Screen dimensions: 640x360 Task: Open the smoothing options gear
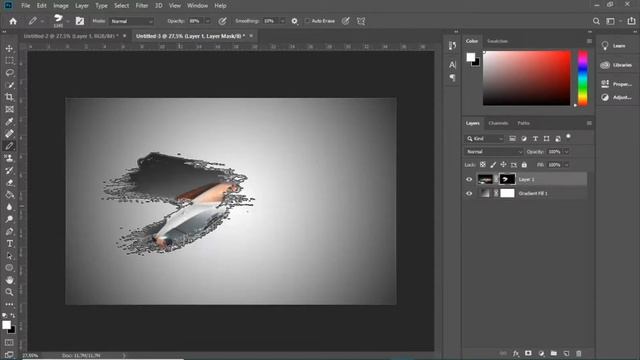[294, 21]
